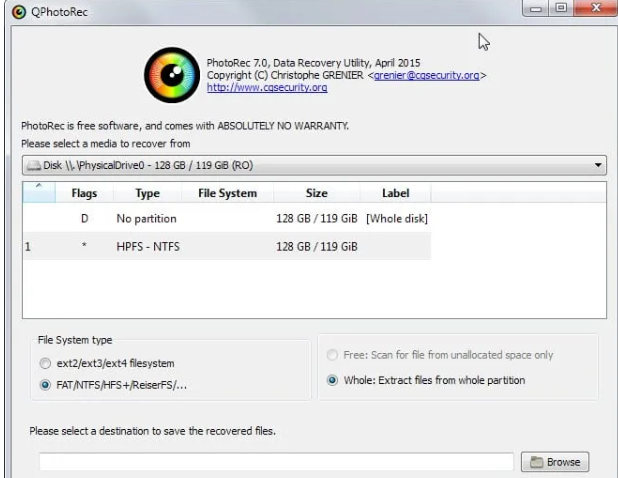
Task: Sort partitions by Flags column header
Action: (84, 194)
